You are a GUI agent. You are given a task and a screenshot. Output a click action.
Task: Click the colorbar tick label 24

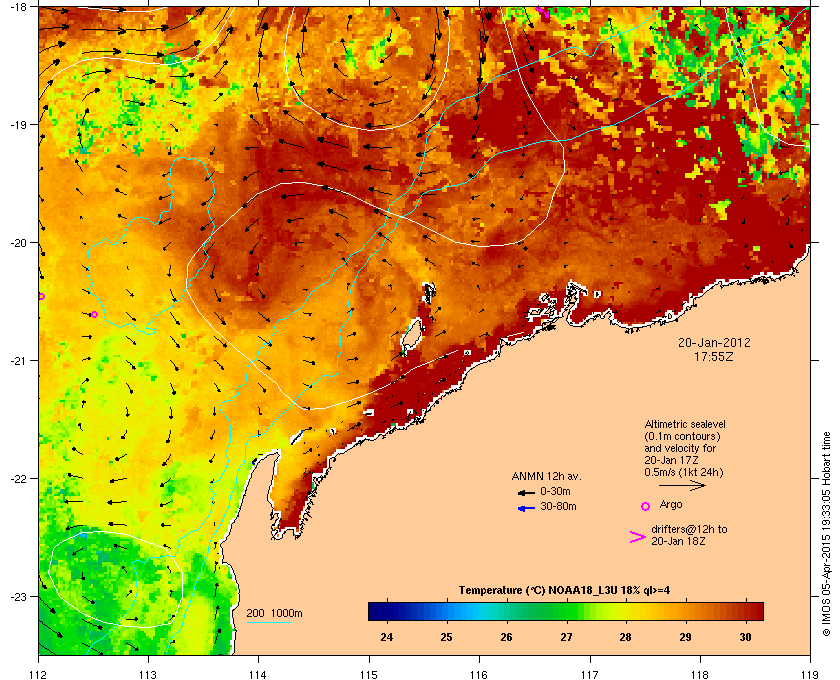pos(386,637)
